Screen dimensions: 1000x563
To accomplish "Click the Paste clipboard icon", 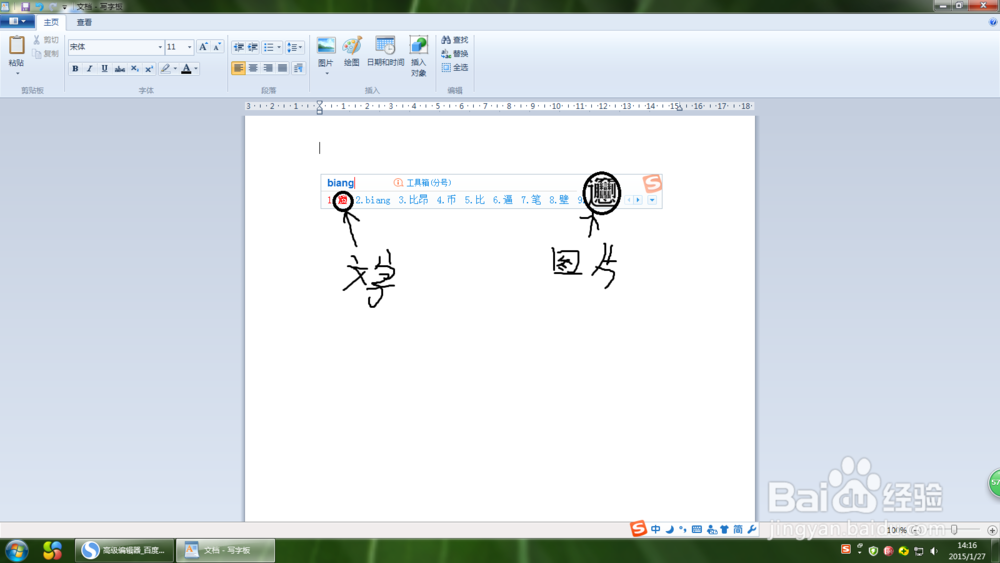I will (17, 46).
